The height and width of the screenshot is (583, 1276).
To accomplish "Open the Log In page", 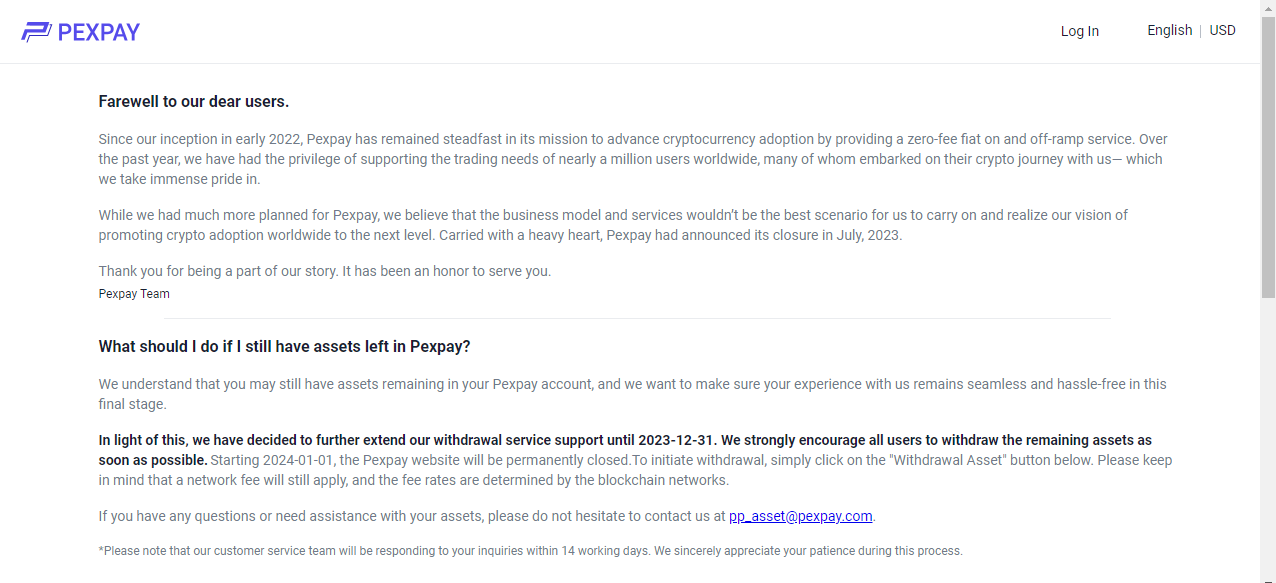I will point(1079,31).
